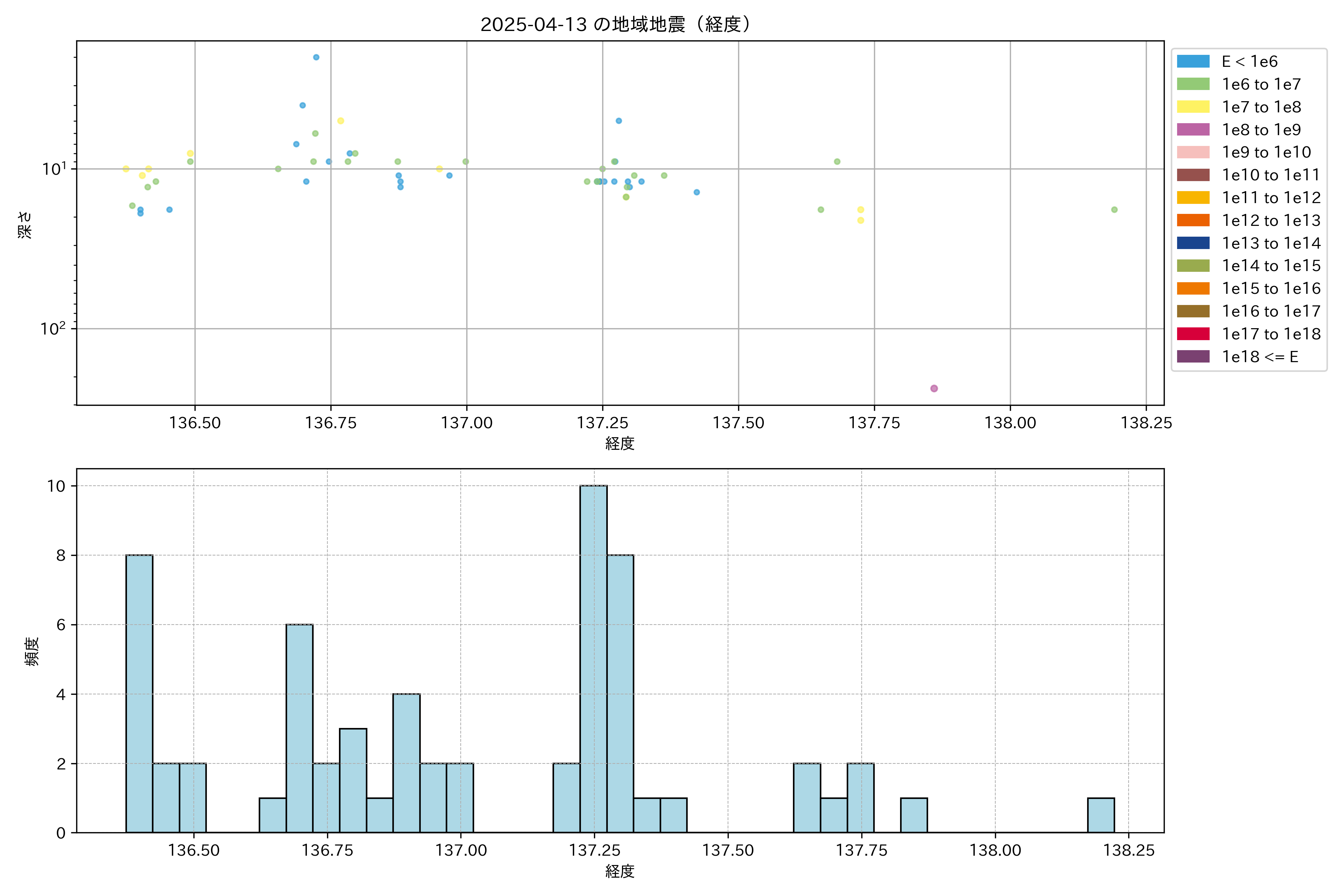This screenshot has height=896, width=1344.
Task: Click the histogram bar of height 6 near 136.70
Action: pyautogui.click(x=299, y=729)
